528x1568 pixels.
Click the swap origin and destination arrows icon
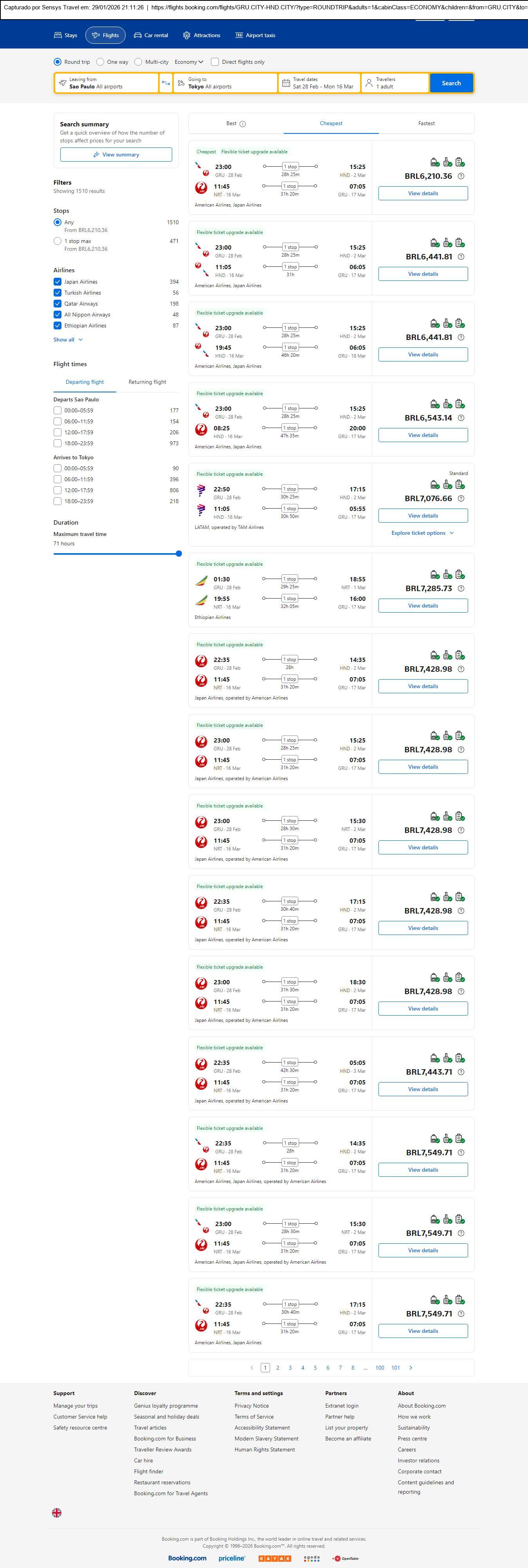166,83
